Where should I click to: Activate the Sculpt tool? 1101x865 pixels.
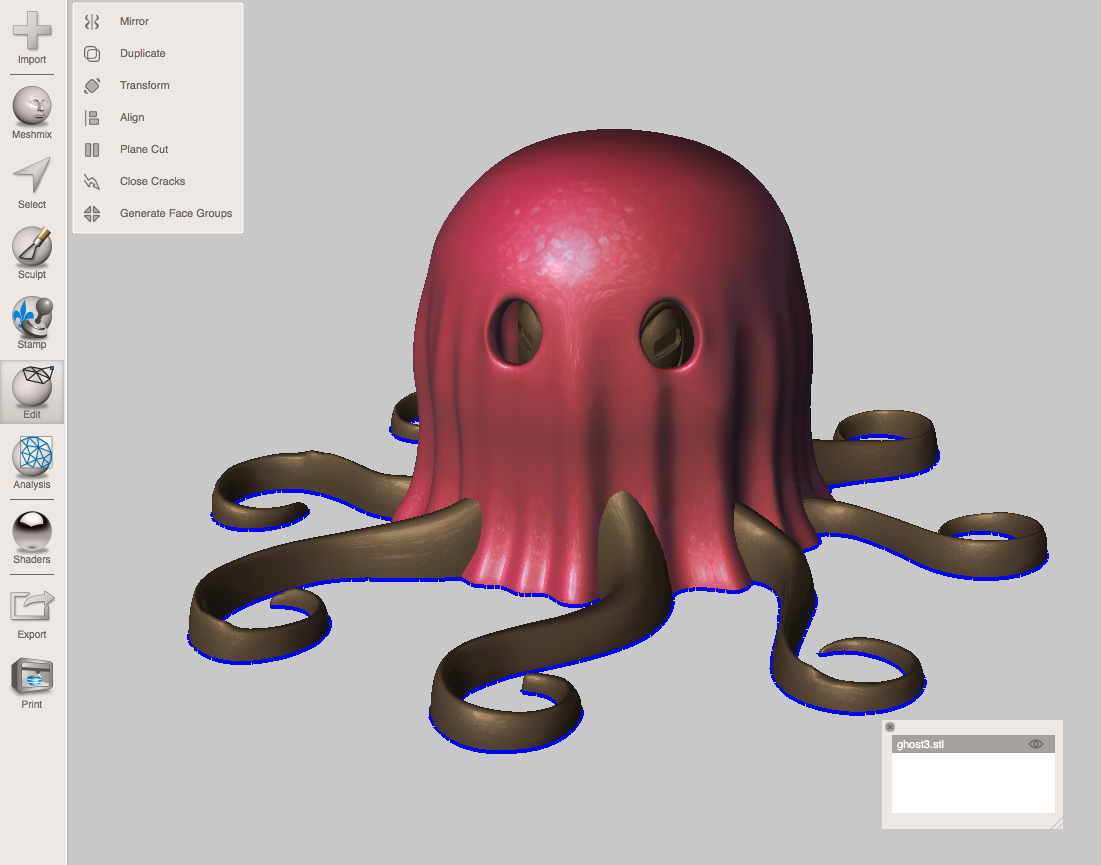[x=31, y=250]
